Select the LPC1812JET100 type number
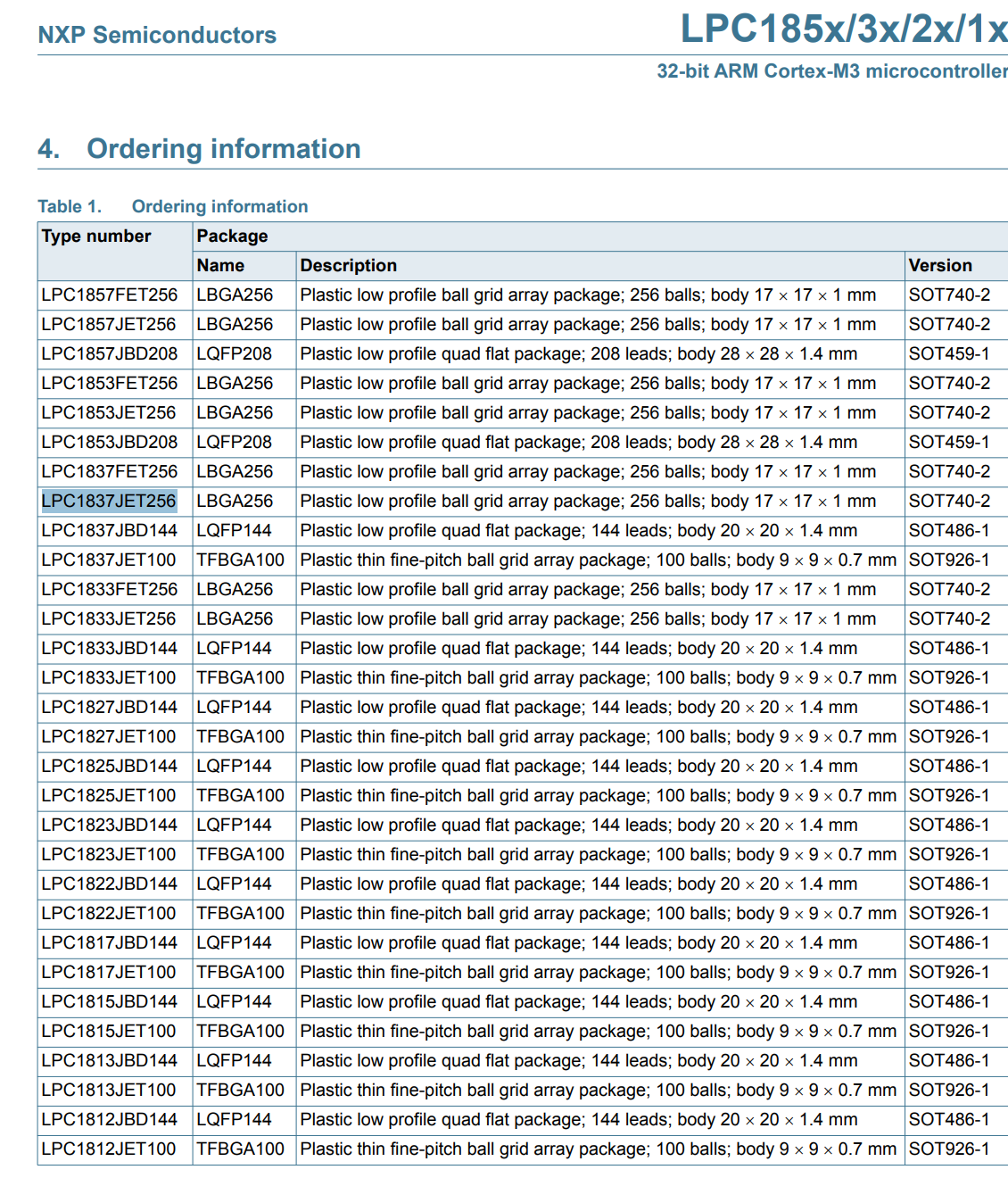 click(x=109, y=1149)
